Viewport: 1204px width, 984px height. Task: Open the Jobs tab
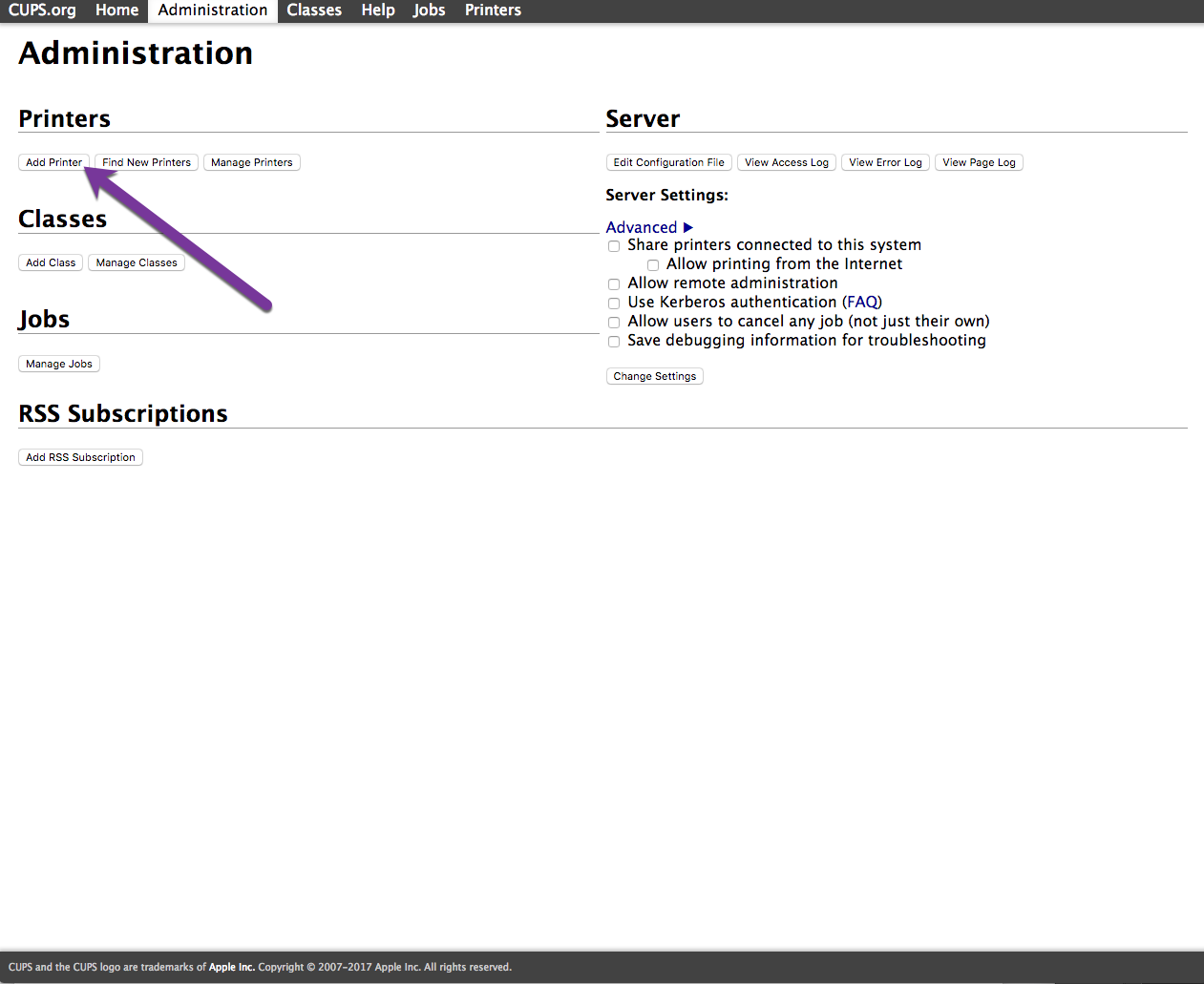(430, 10)
